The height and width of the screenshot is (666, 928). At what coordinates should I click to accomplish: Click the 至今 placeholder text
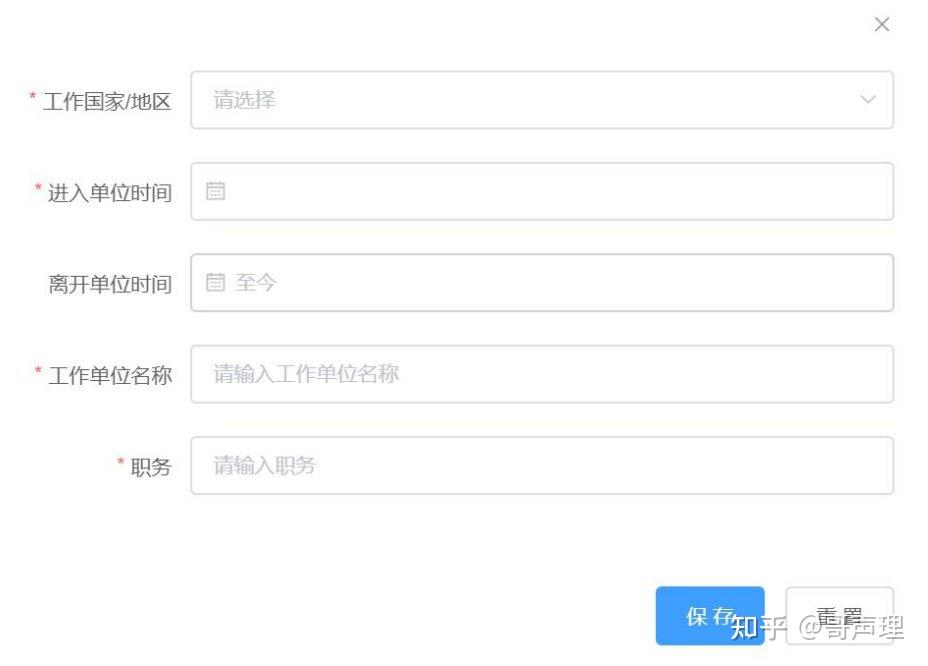pyautogui.click(x=256, y=282)
